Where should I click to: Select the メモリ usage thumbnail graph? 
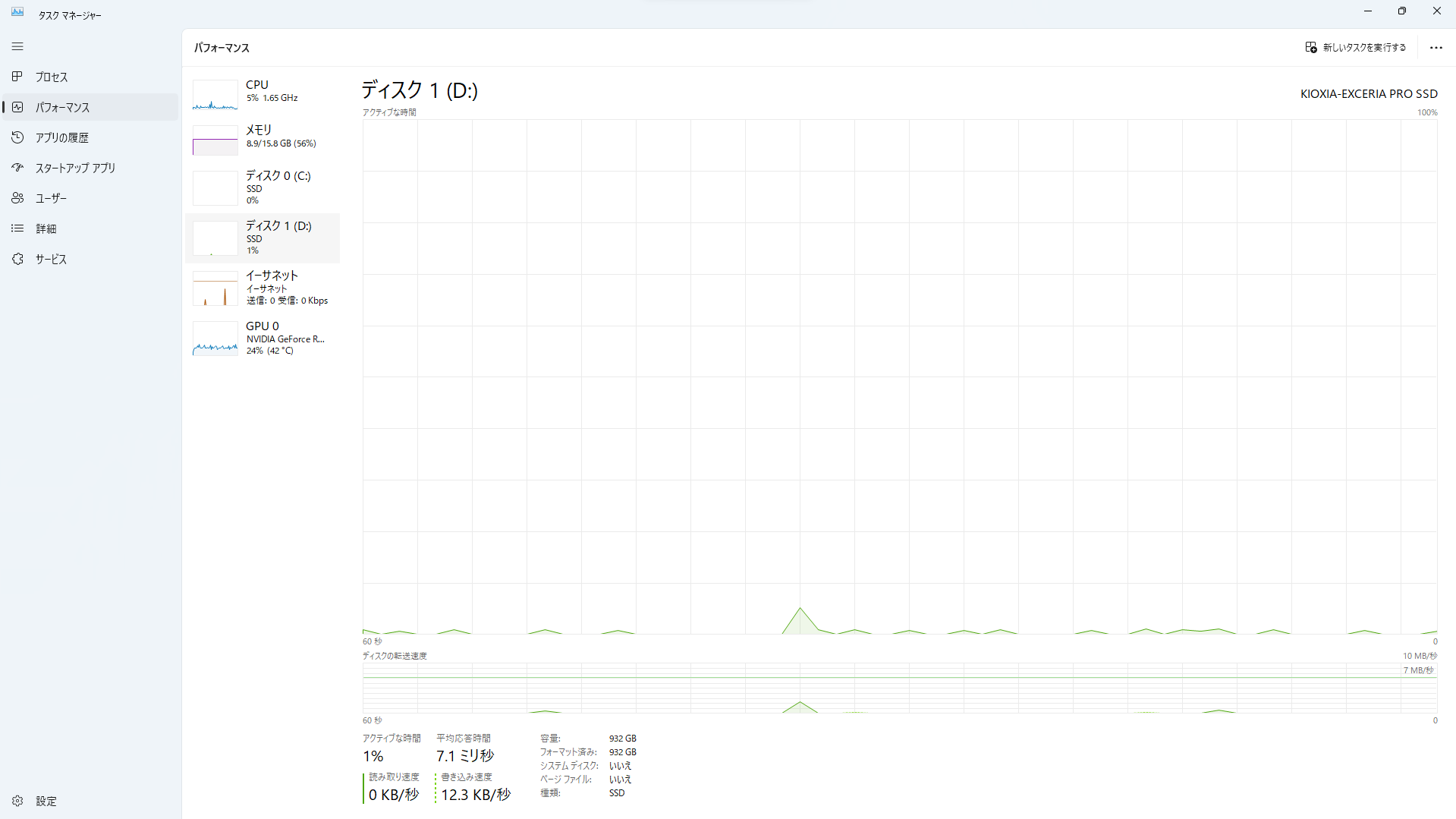pos(215,140)
